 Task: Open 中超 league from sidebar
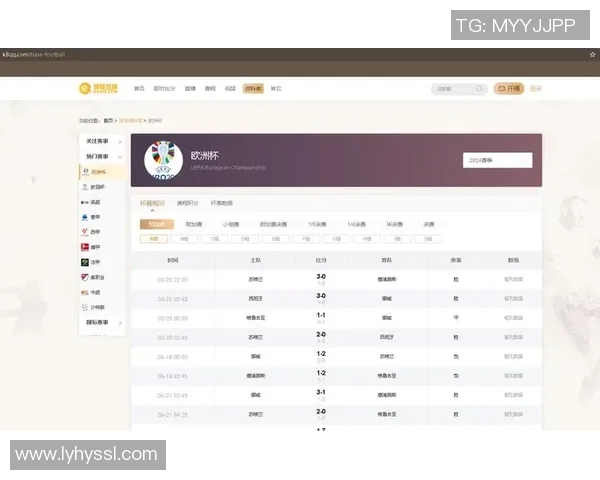[95, 292]
